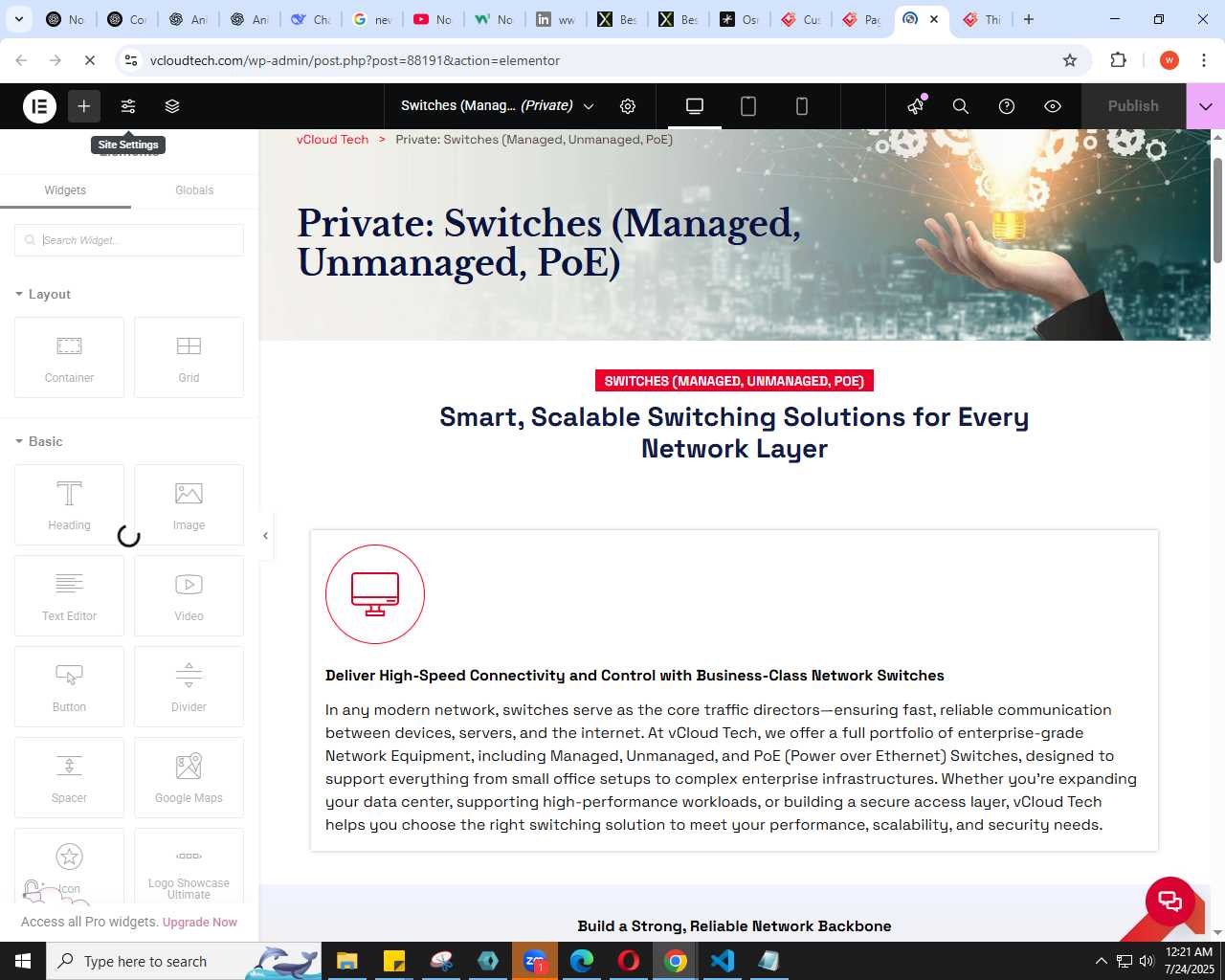Select the Spacer widget
This screenshot has height=980, width=1225.
[x=69, y=777]
